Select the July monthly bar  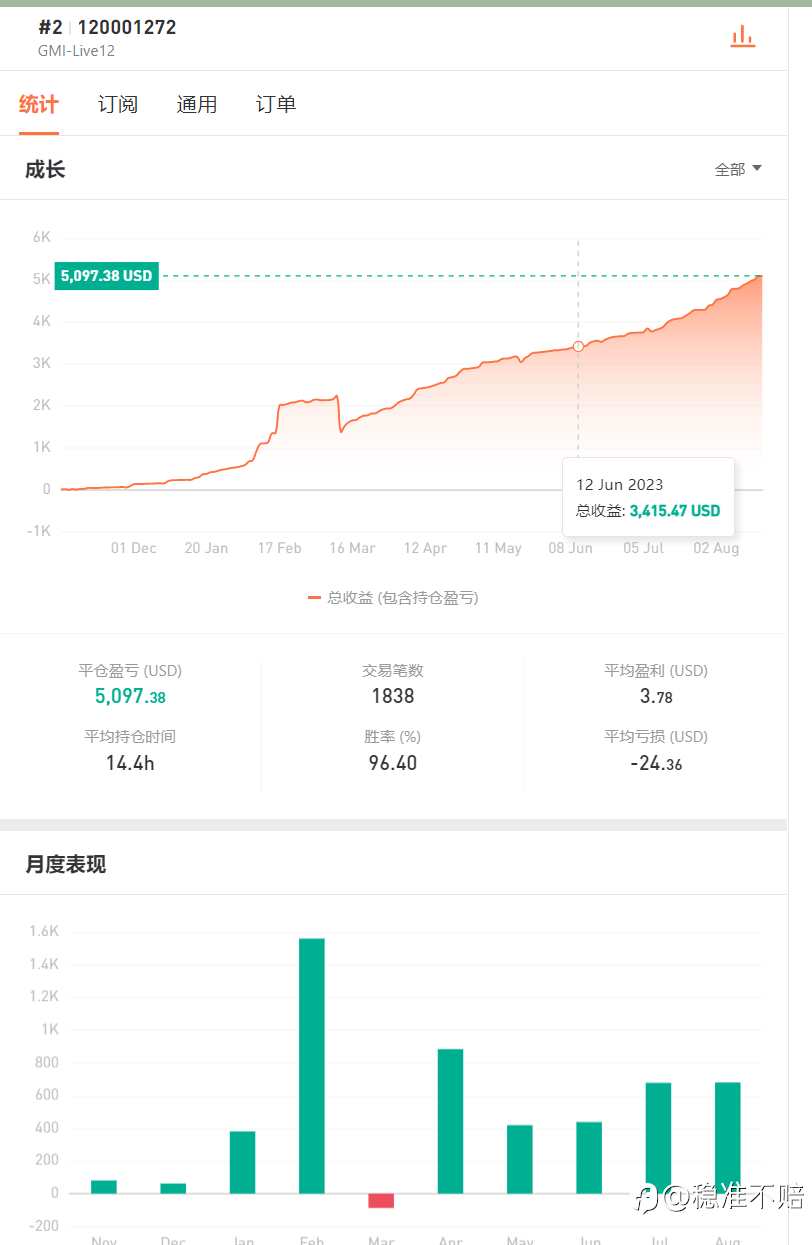[658, 1138]
